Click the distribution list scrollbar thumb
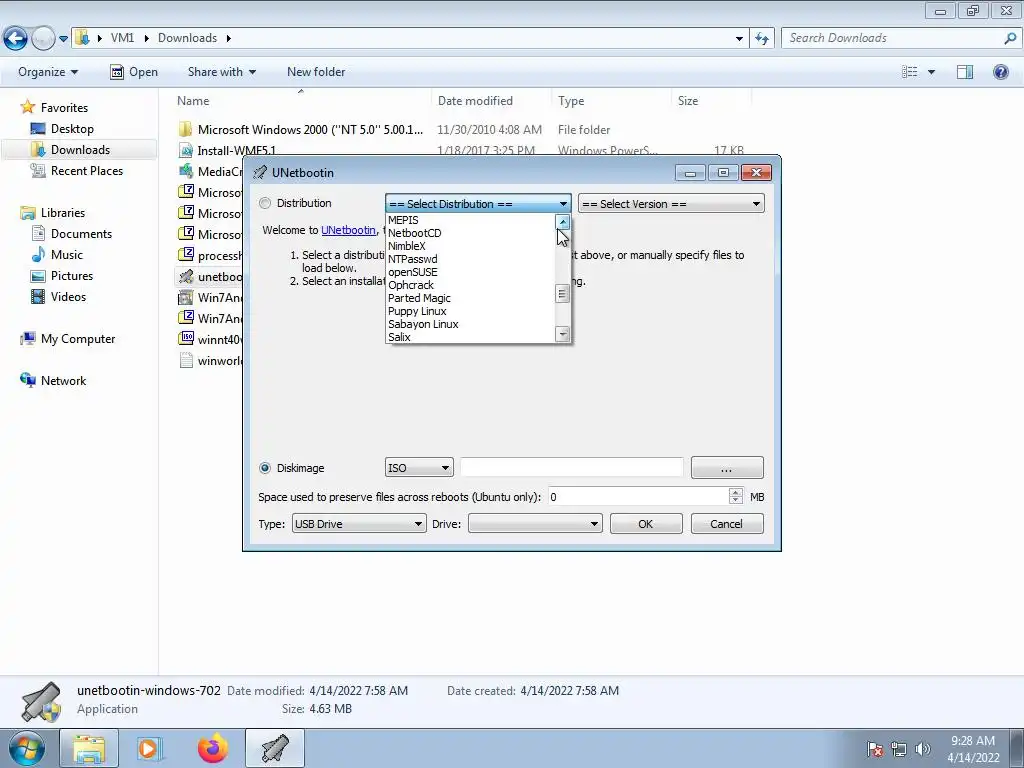This screenshot has width=1024, height=768. (563, 294)
